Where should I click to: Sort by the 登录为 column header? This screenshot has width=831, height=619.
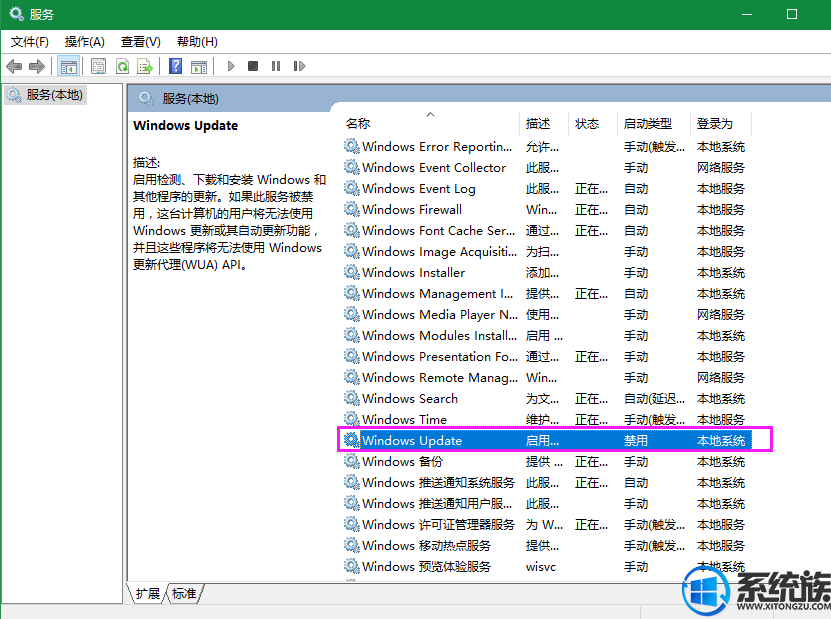(714, 123)
